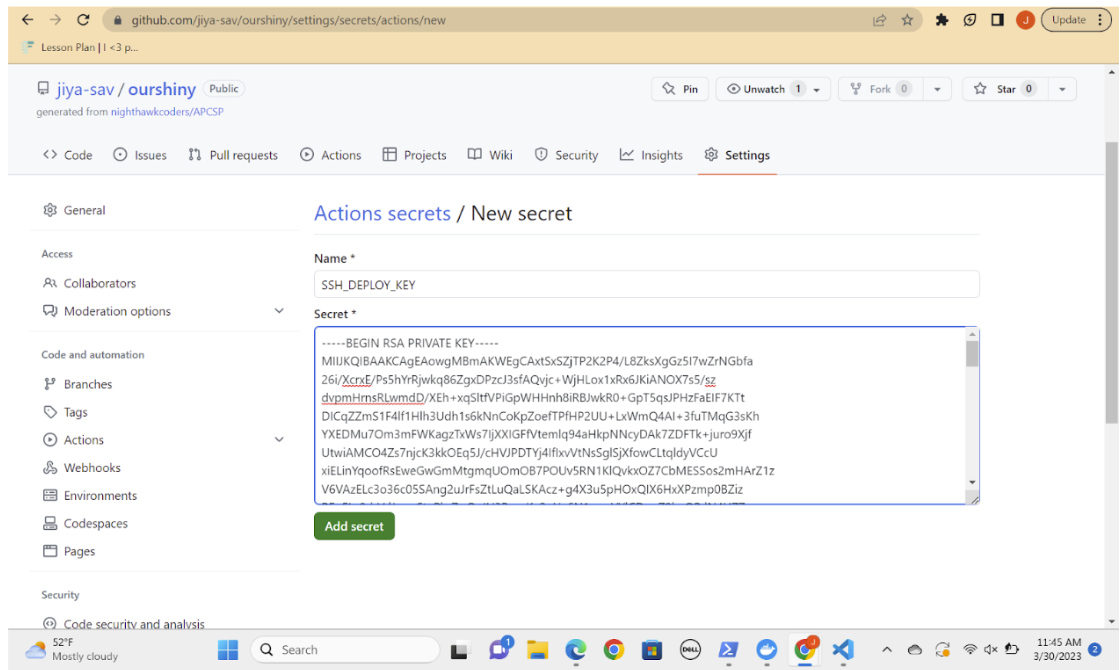Open the Dell app on the taskbar
This screenshot has height=670, width=1120.
point(690,650)
